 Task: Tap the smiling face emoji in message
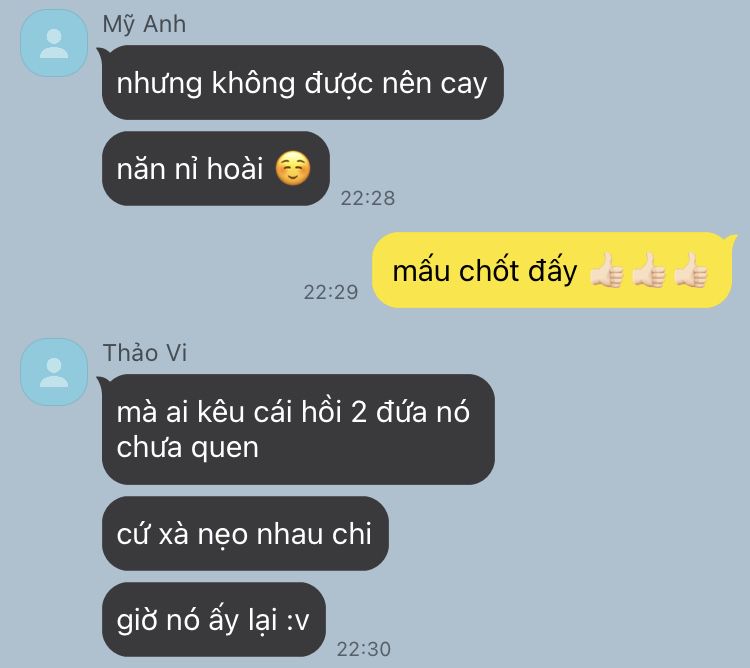(293, 168)
